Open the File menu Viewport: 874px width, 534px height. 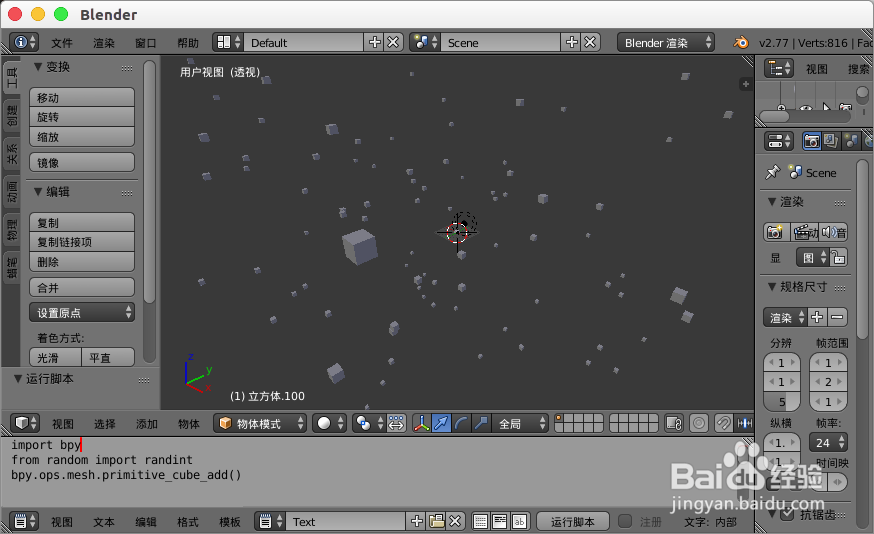click(x=62, y=43)
